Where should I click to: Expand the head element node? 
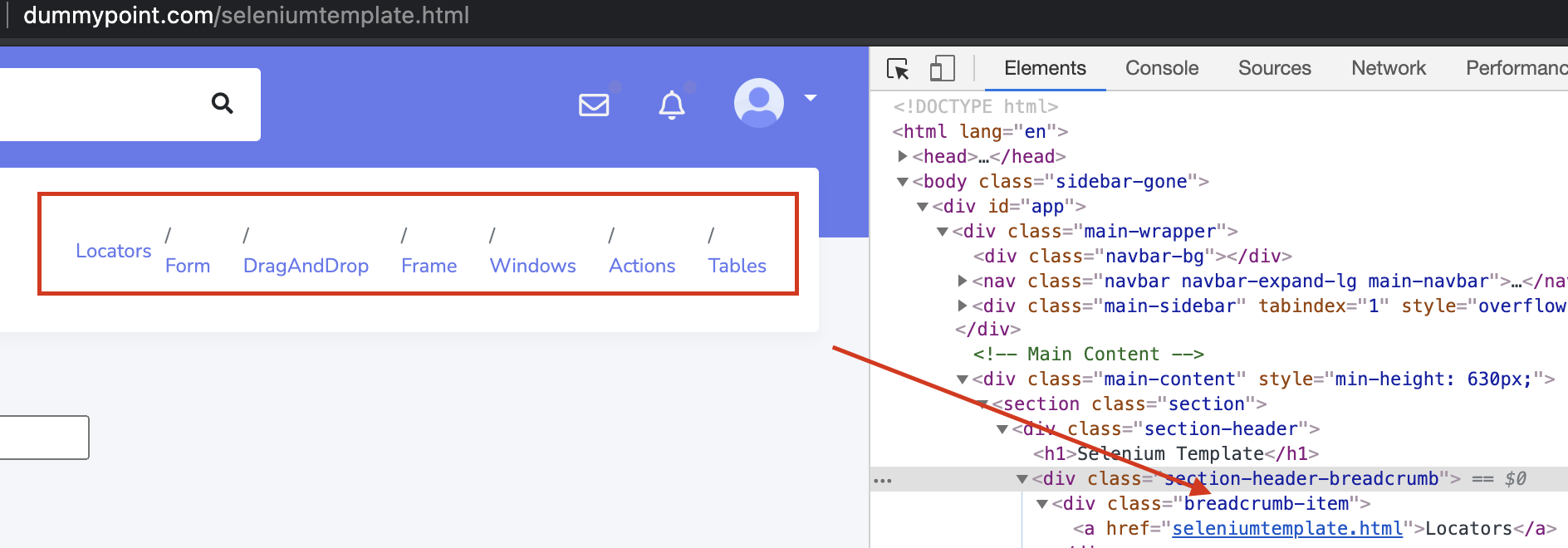pos(903,156)
